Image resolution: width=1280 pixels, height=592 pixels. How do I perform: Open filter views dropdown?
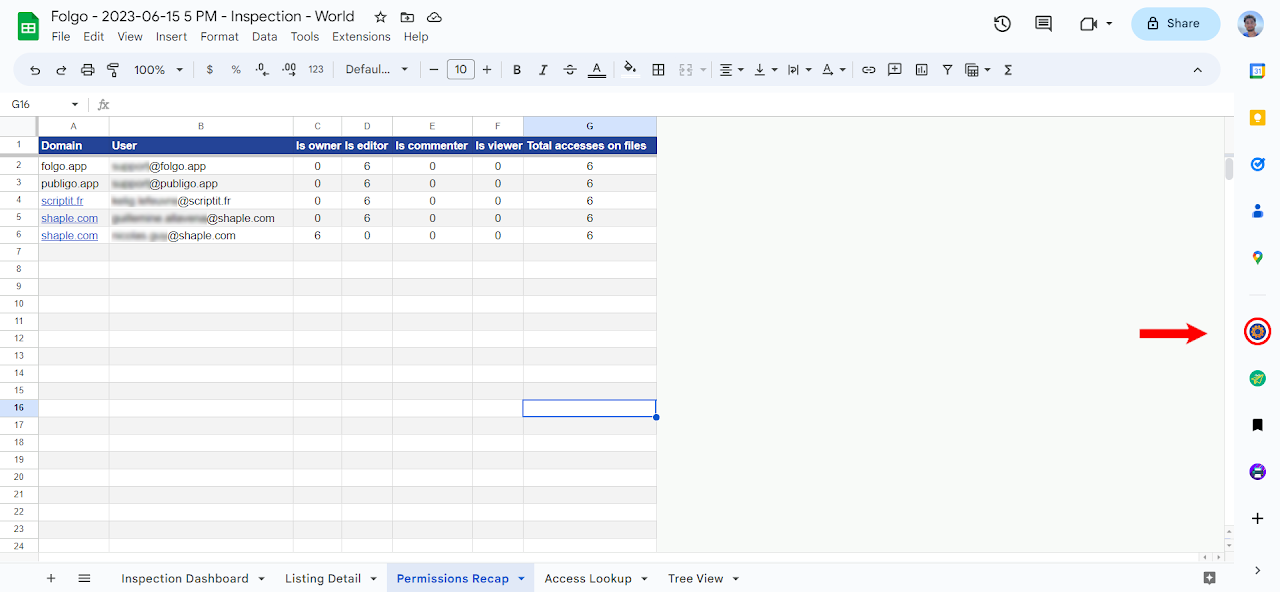pos(977,70)
